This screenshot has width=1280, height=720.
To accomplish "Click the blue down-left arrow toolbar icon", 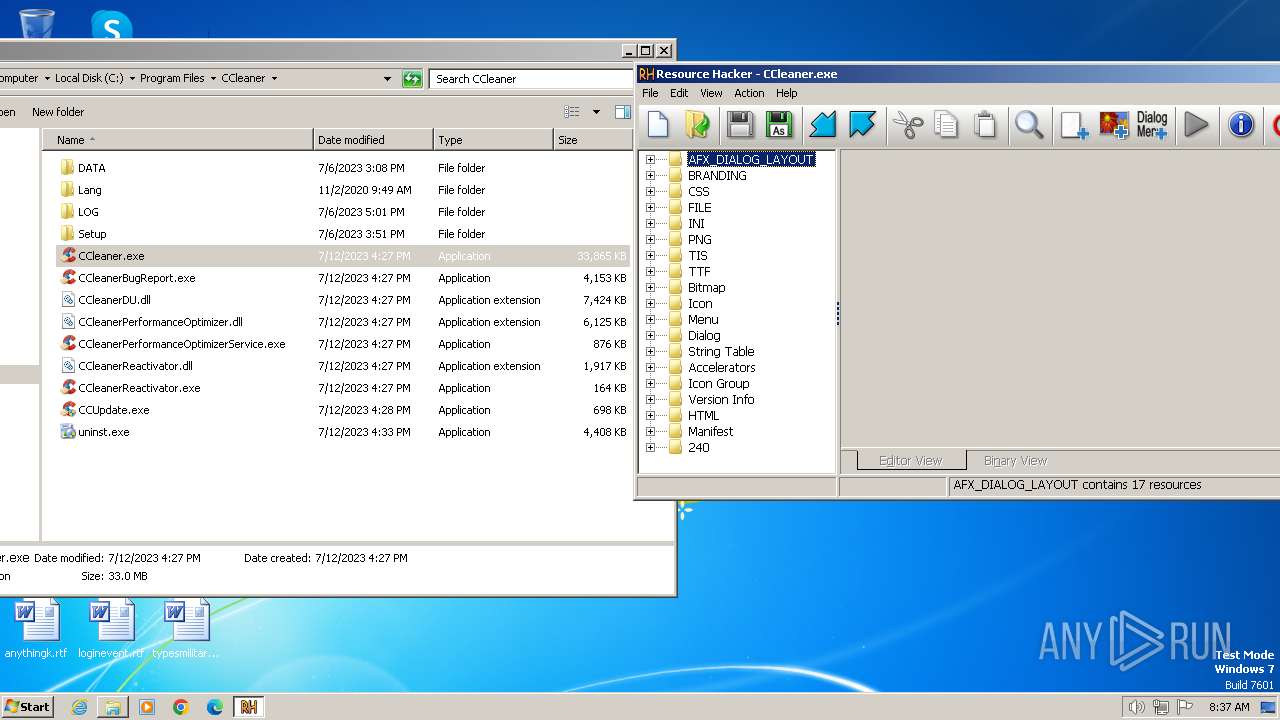I will tap(822, 125).
